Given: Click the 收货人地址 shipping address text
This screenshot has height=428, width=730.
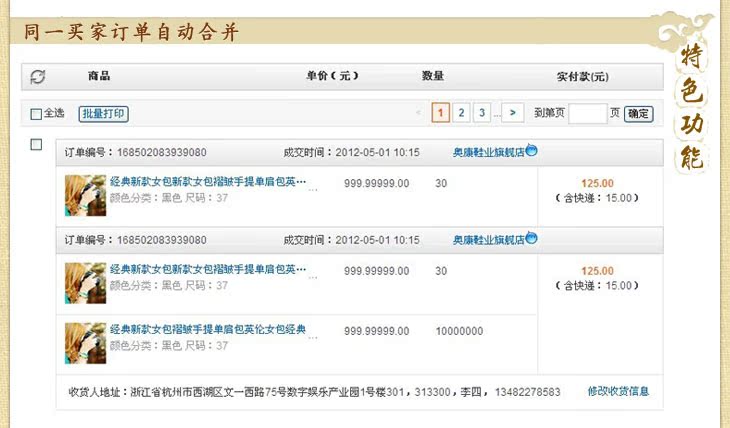Looking at the screenshot, I should [314, 392].
